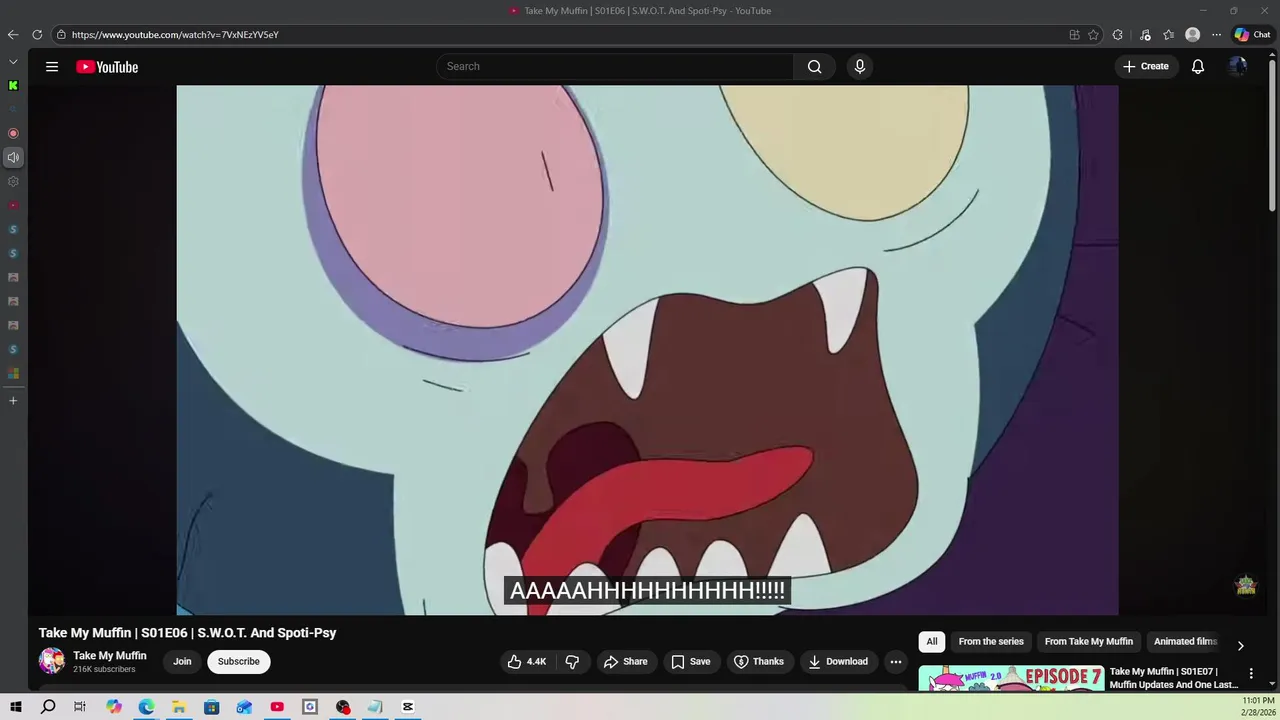The width and height of the screenshot is (1280, 720).
Task: Add page to favorites star icon
Action: (1093, 35)
